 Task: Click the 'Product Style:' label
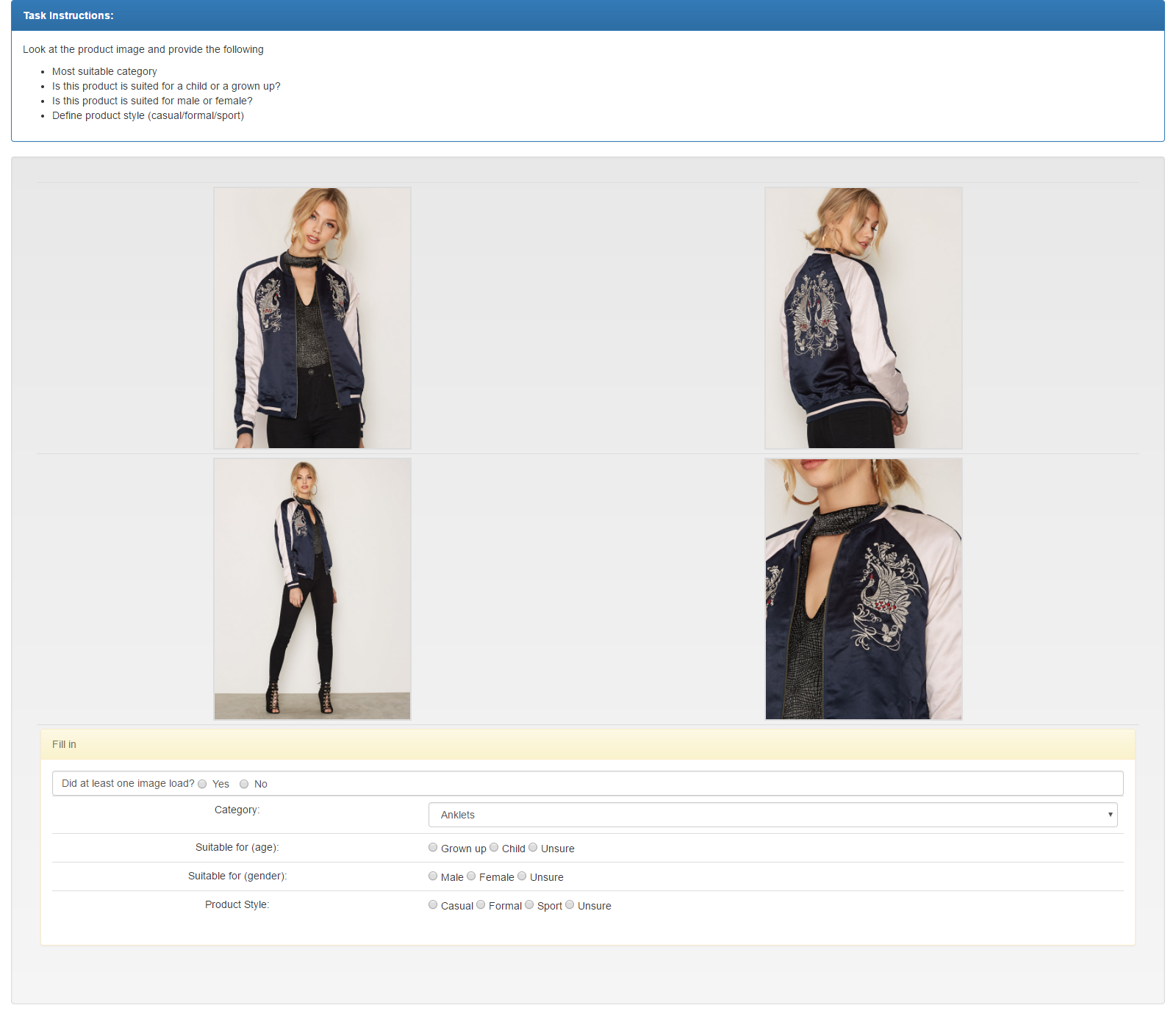(237, 905)
